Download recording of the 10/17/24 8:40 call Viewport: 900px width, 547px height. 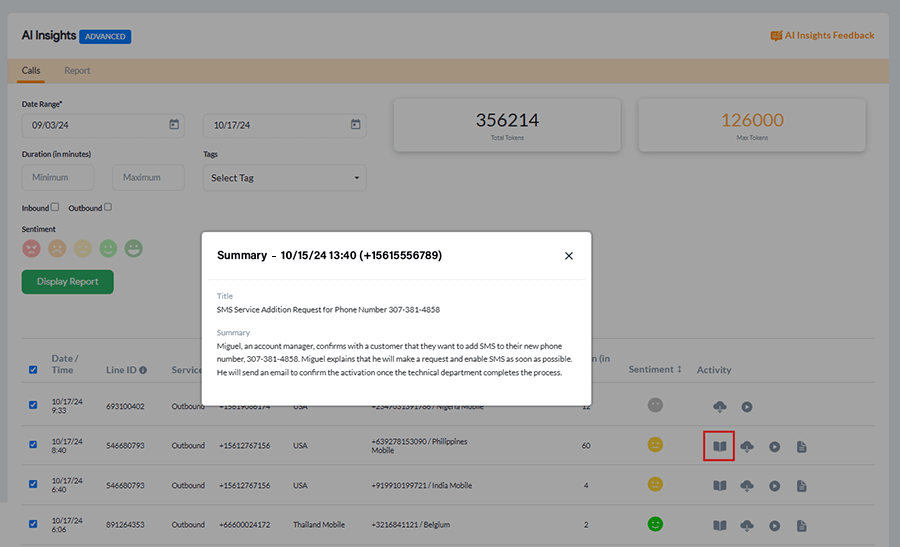(x=747, y=446)
